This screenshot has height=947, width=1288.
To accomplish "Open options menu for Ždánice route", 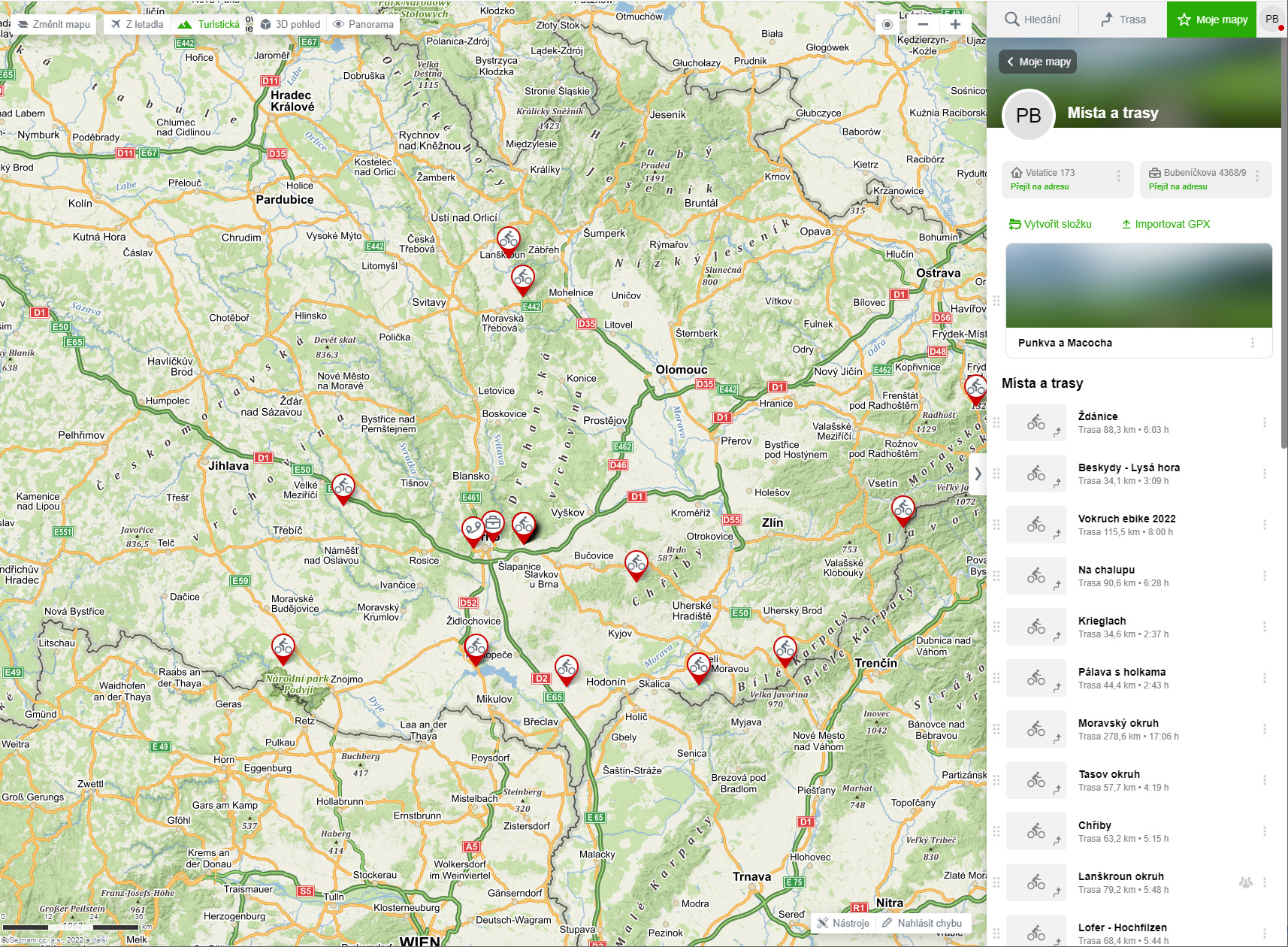I will click(1265, 422).
